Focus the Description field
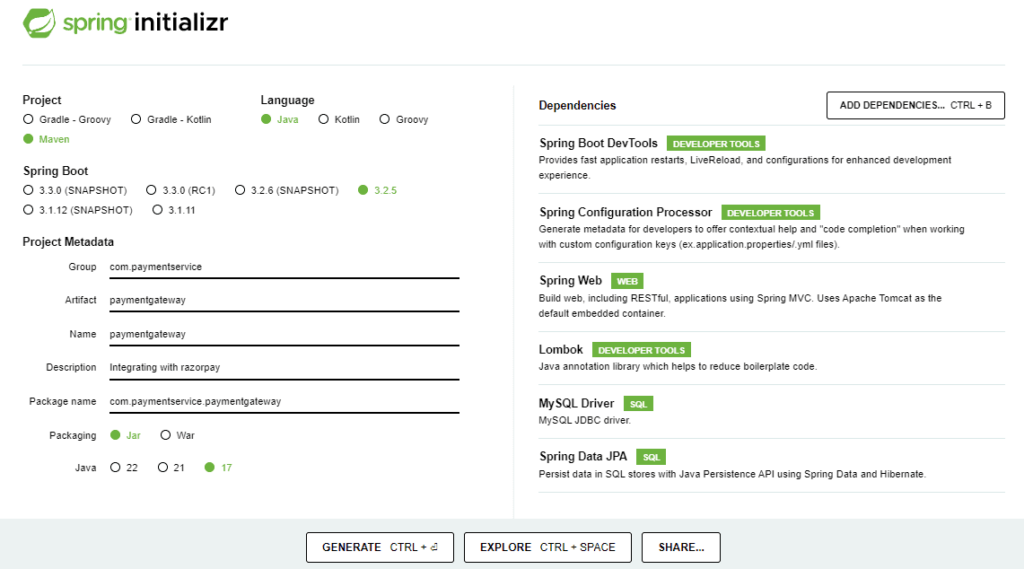The height and width of the screenshot is (569, 1024). pyautogui.click(x=283, y=367)
